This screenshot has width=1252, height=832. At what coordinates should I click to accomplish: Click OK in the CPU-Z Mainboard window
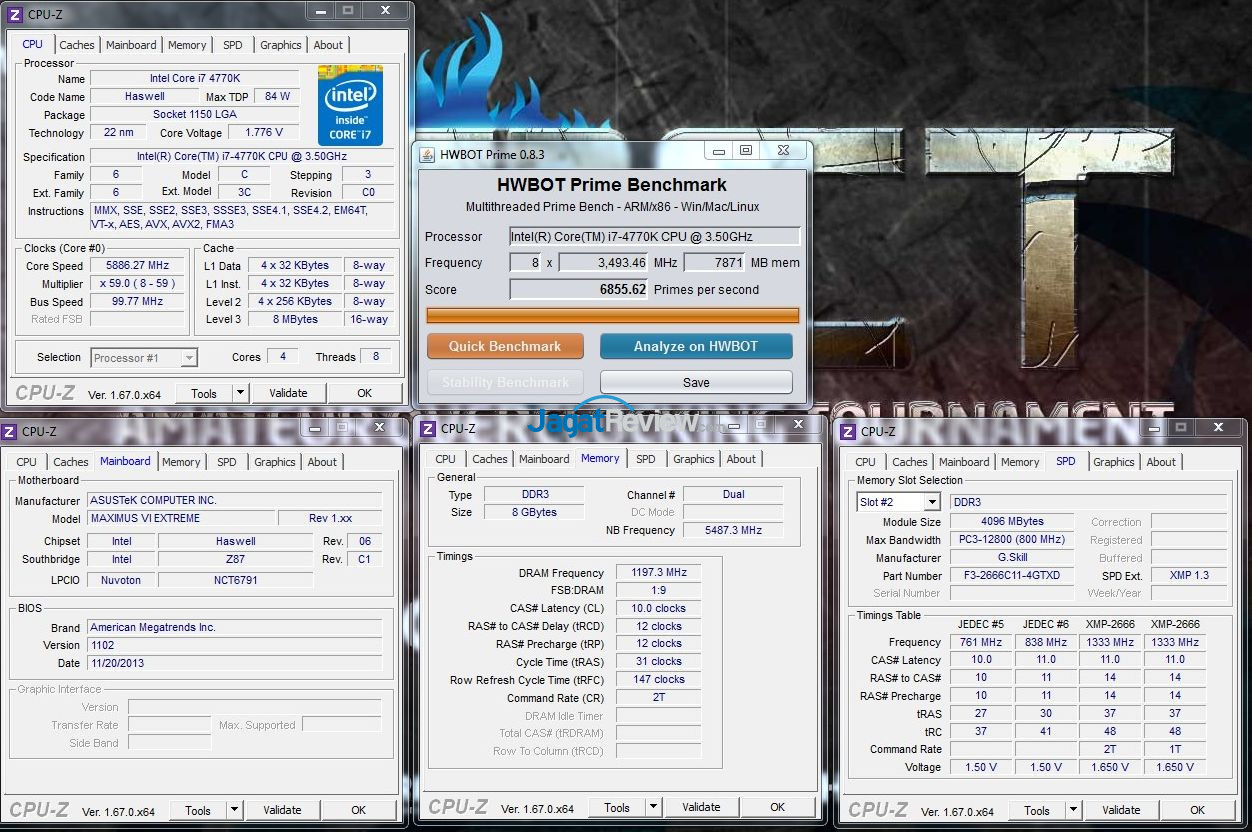pyautogui.click(x=359, y=810)
